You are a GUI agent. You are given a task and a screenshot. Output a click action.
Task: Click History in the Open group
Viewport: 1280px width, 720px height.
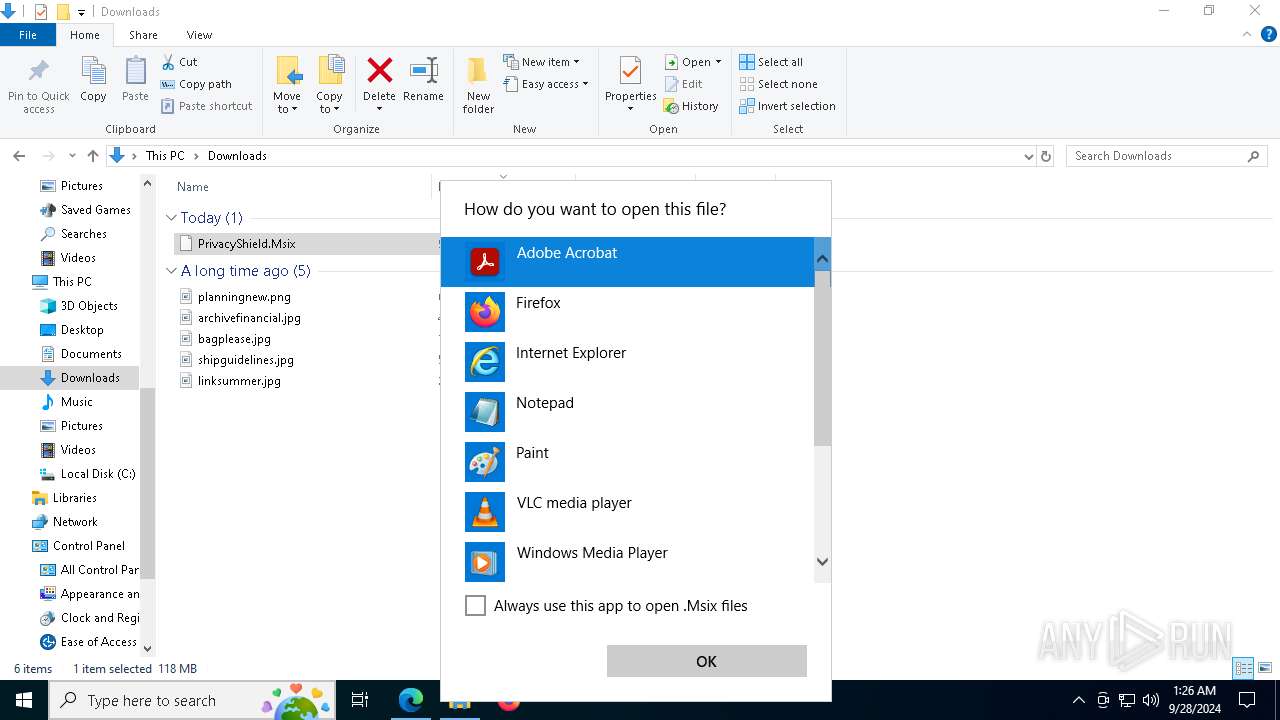(691, 106)
